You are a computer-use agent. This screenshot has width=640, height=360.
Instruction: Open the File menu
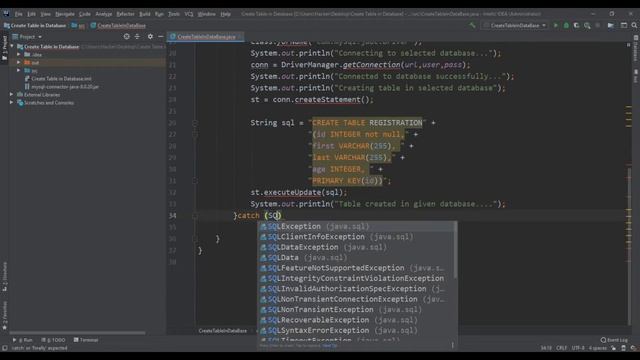pos(19,14)
